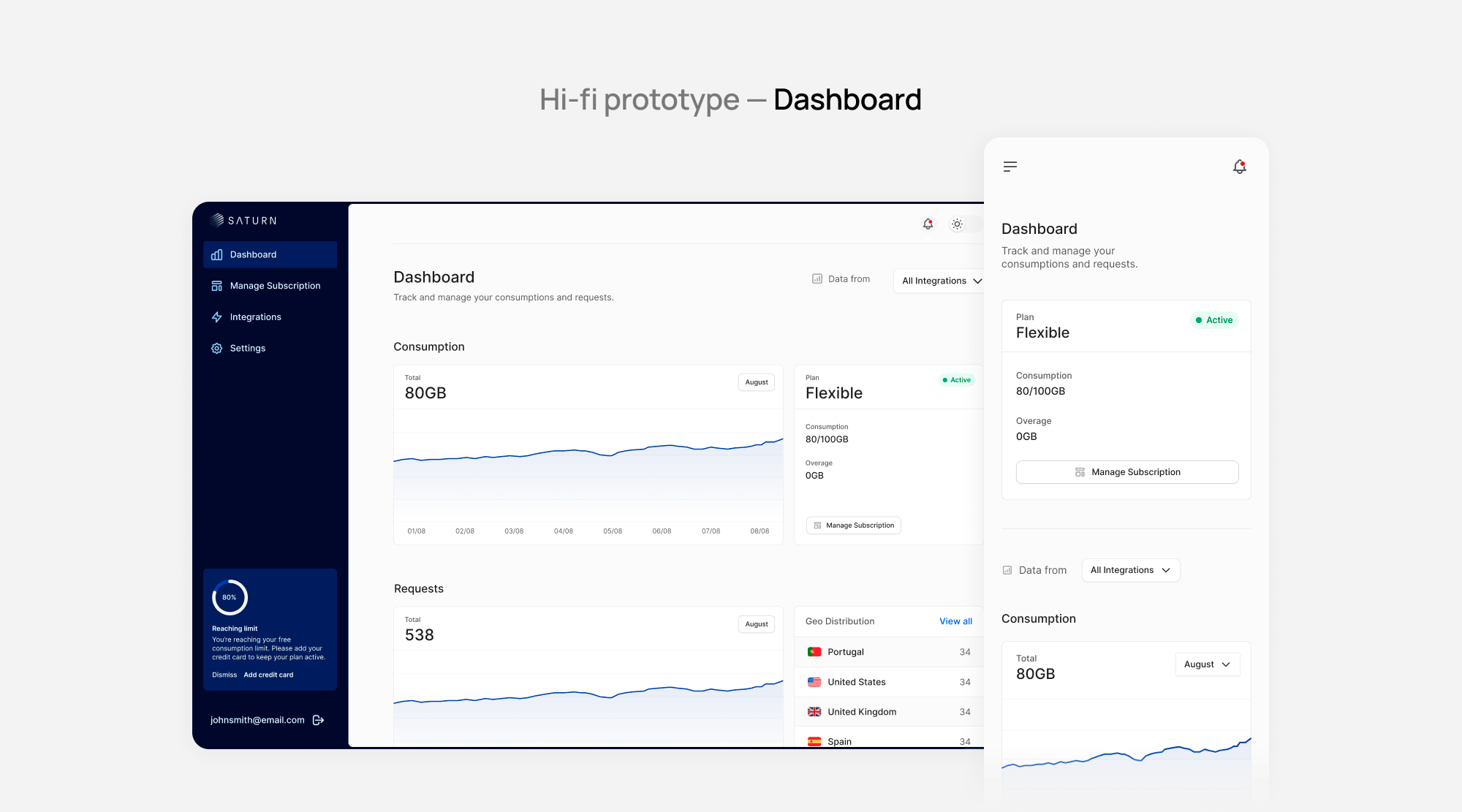Viewport: 1462px width, 812px height.
Task: Open Manage Subscription in sidebar
Action: coord(275,286)
